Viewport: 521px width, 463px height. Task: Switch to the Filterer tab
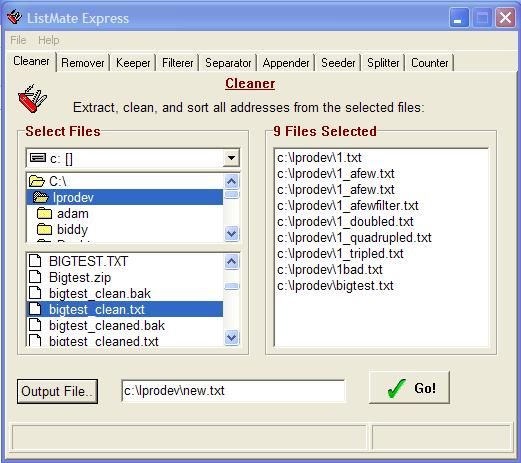[177, 63]
